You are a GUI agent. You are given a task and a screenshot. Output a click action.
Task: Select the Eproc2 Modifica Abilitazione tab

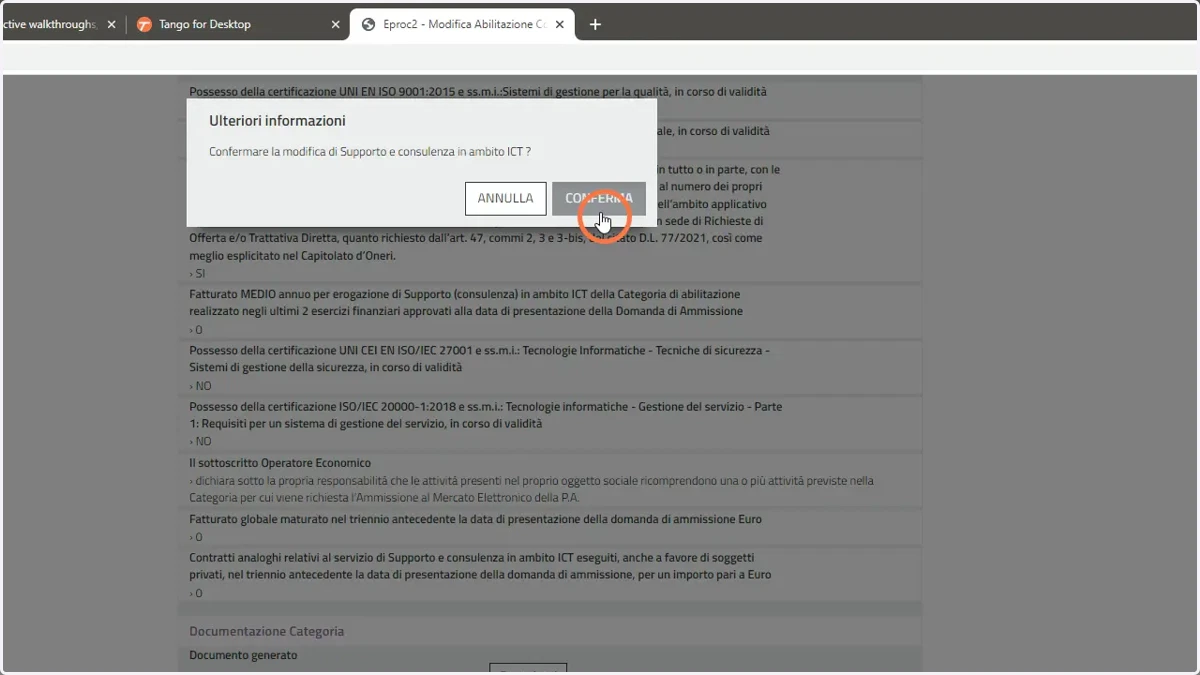tap(462, 24)
